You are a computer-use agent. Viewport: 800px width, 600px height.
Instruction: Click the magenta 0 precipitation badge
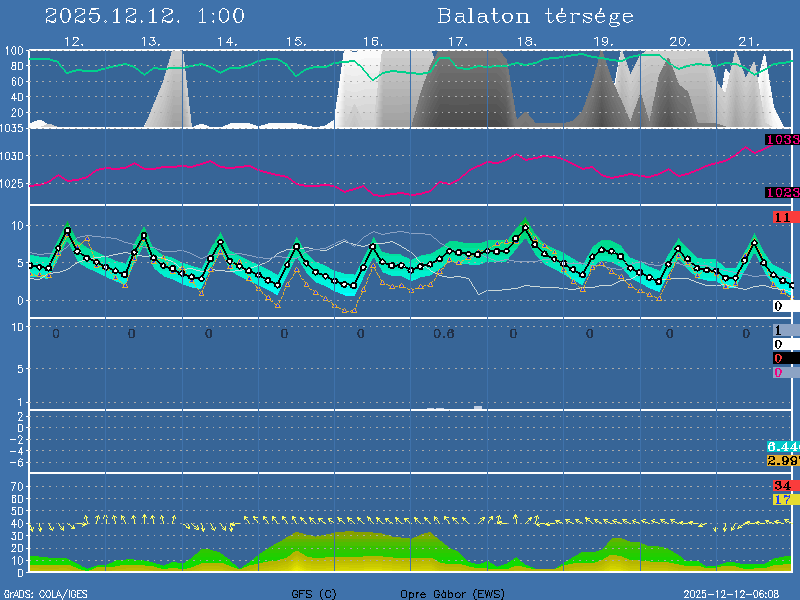tap(778, 372)
